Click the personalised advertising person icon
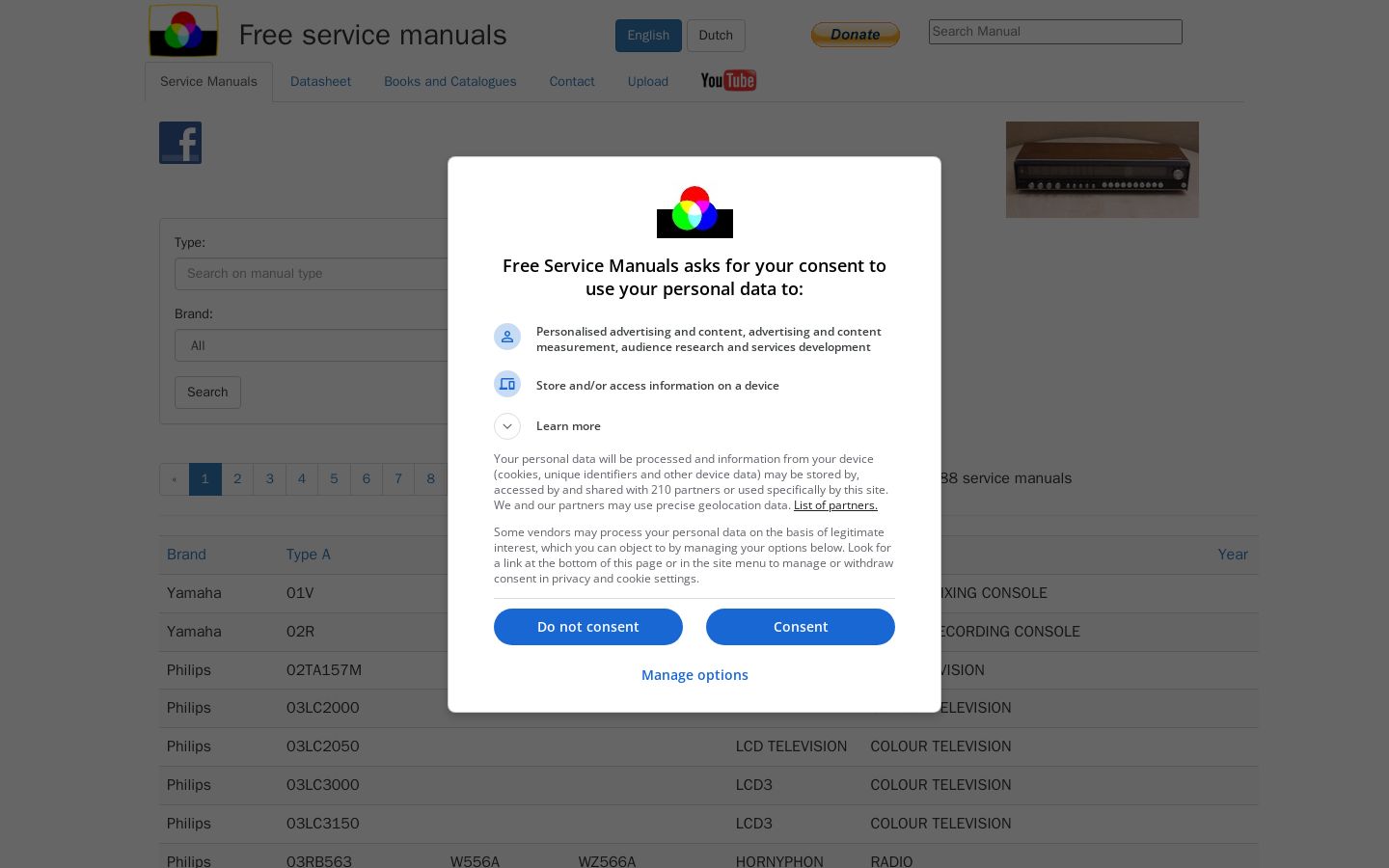1389x868 pixels. click(x=507, y=337)
